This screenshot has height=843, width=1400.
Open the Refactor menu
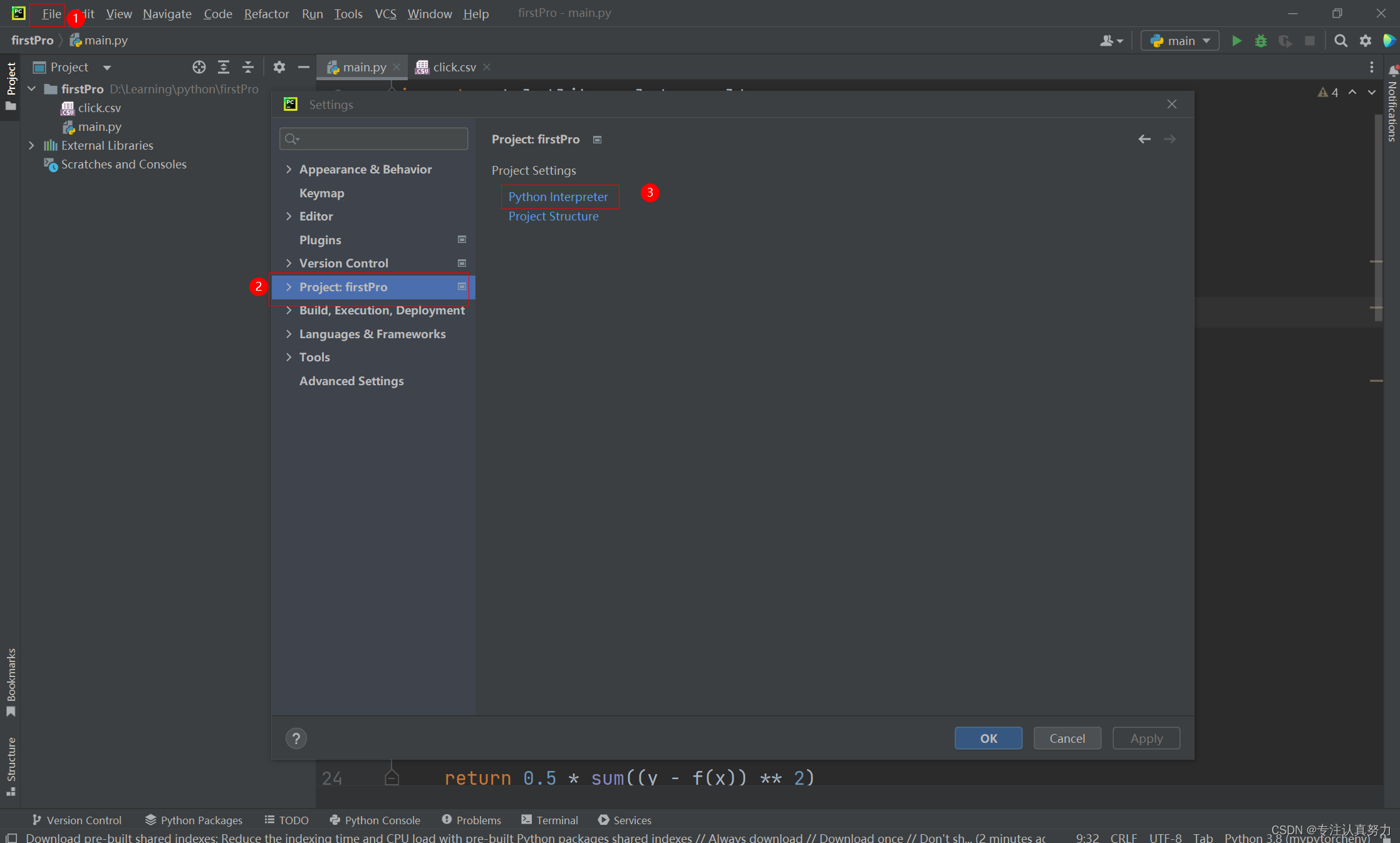266,14
